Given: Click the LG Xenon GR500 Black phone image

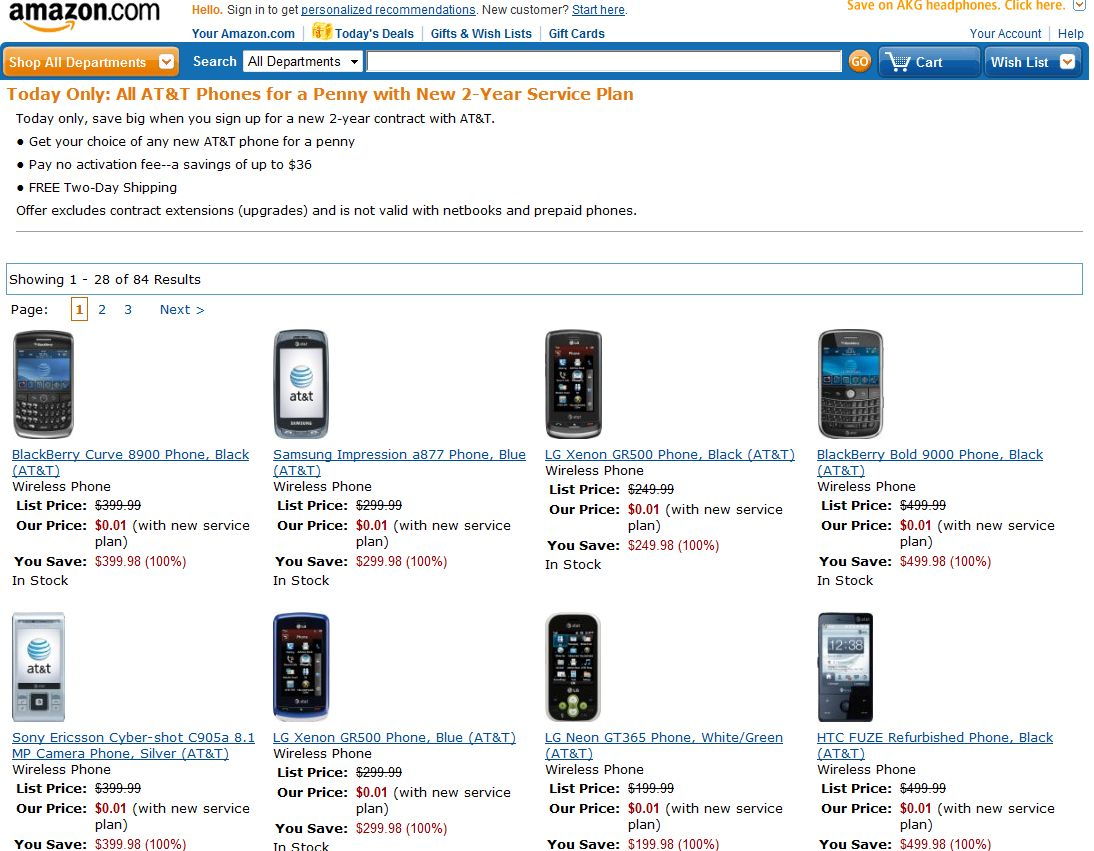Looking at the screenshot, I should [573, 385].
